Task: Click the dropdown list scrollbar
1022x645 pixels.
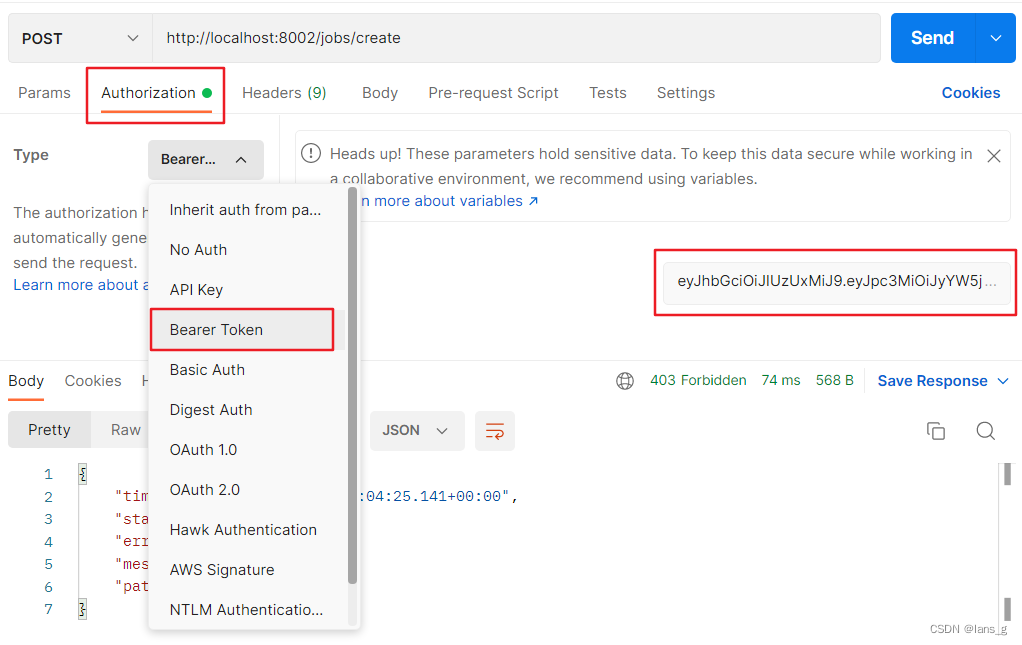Action: tap(352, 386)
